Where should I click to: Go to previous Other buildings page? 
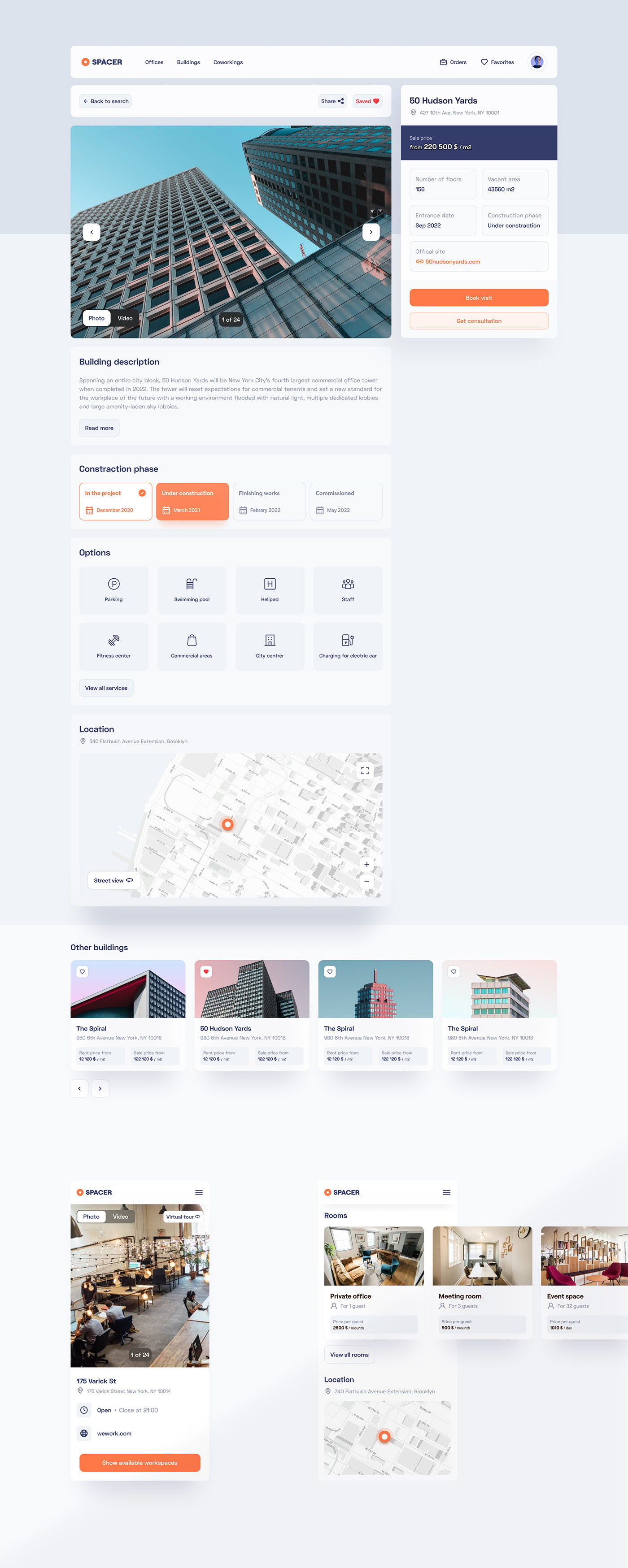[79, 1088]
